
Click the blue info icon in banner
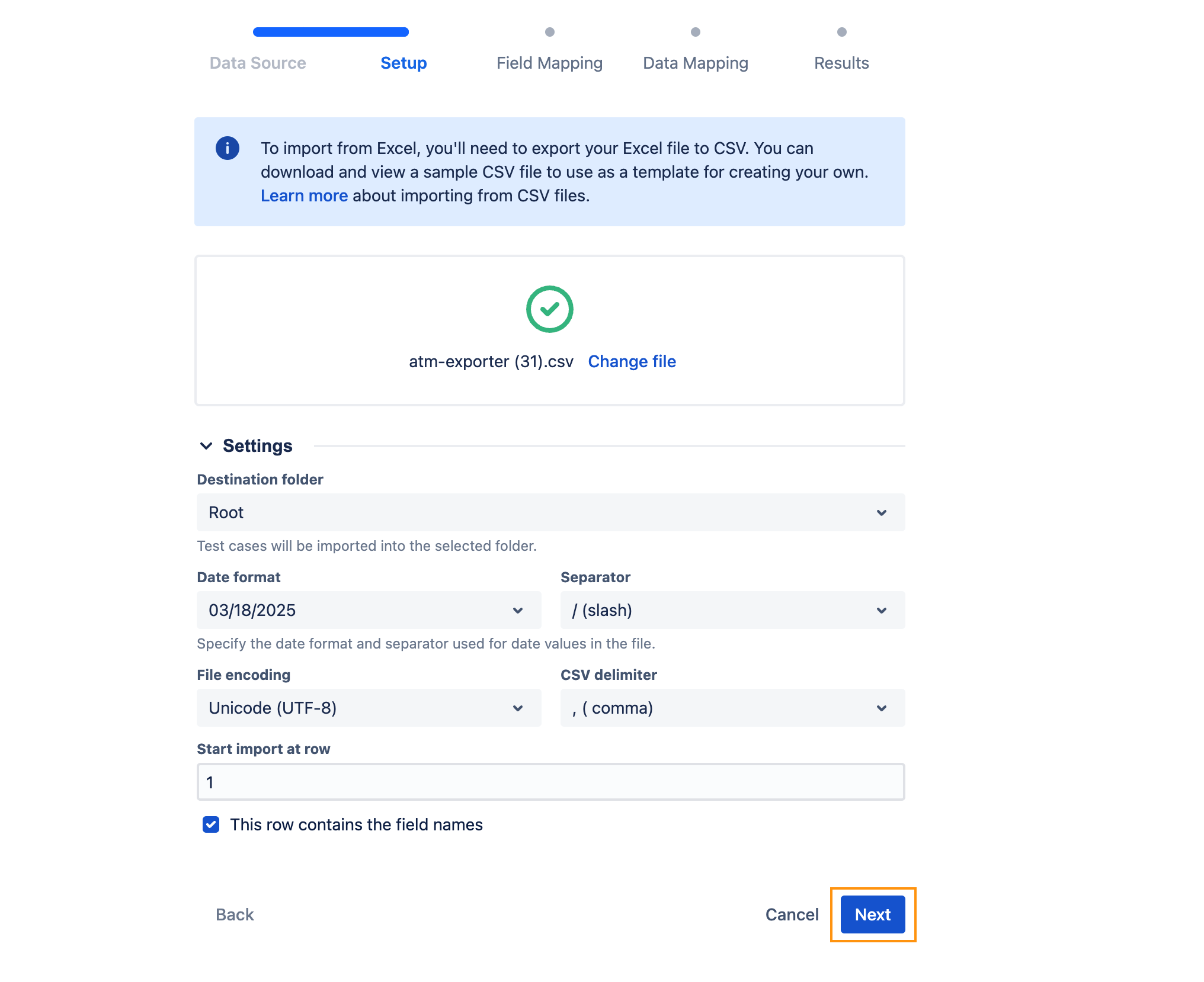227,148
